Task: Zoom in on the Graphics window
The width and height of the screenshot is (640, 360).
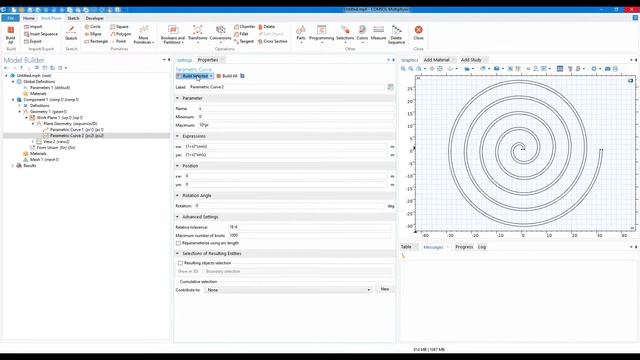Action: [403, 69]
